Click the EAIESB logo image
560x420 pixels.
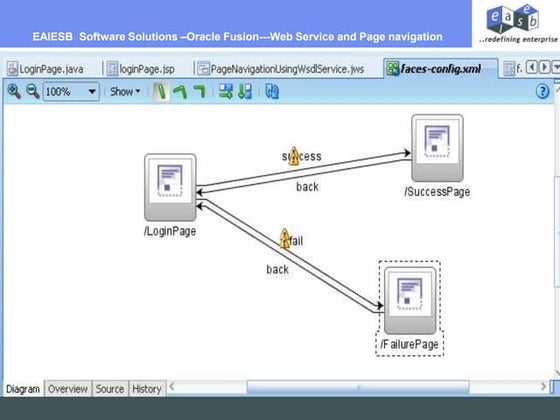click(x=518, y=24)
